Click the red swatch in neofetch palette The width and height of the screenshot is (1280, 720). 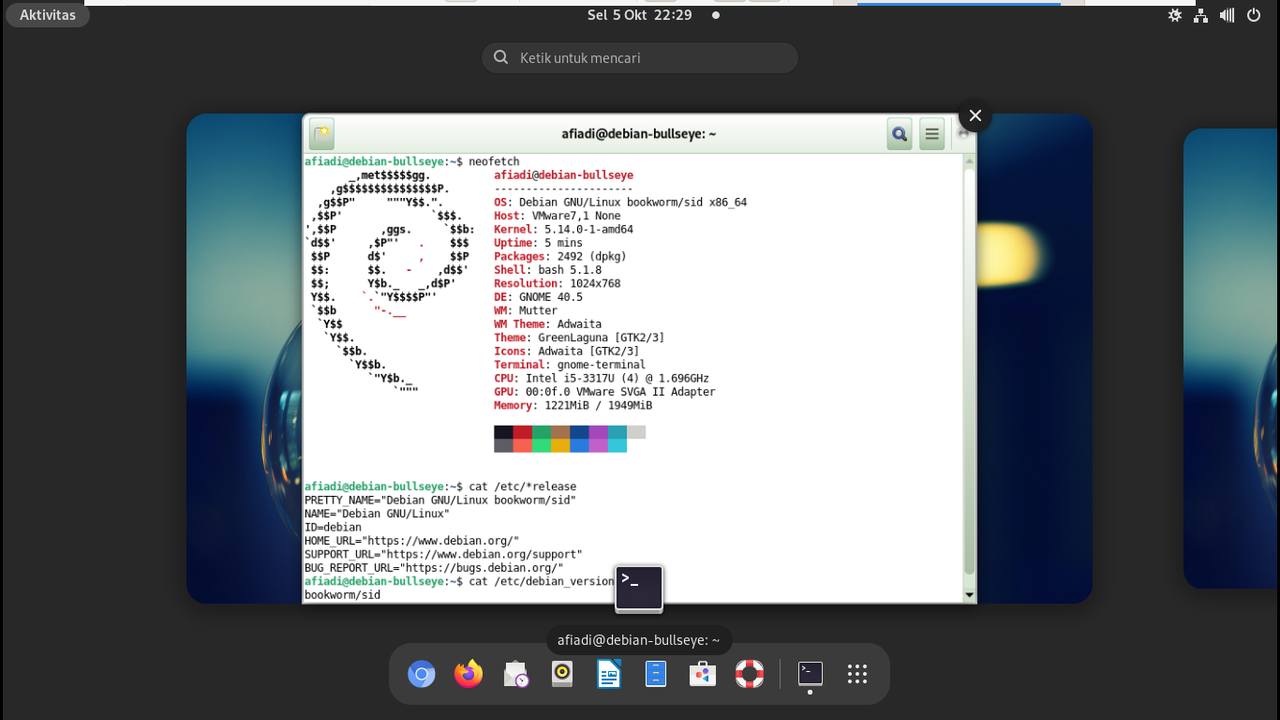coord(522,432)
